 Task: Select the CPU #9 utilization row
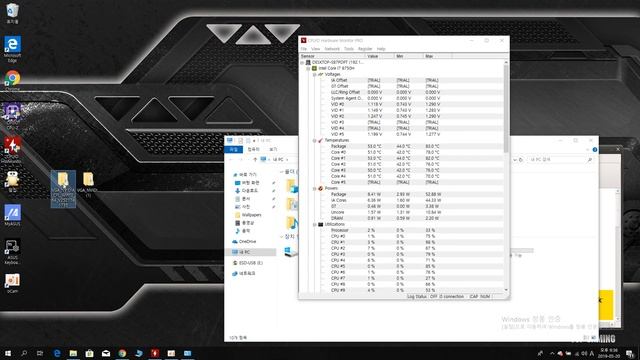coord(402,290)
